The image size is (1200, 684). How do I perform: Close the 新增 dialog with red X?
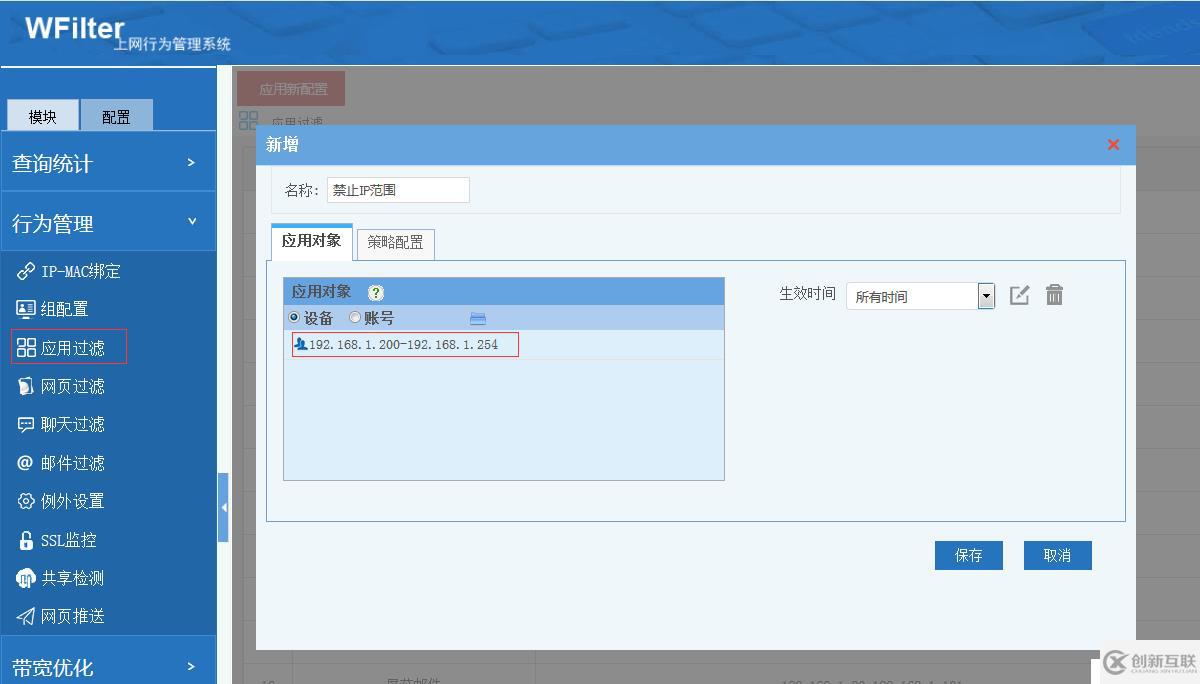click(1113, 144)
